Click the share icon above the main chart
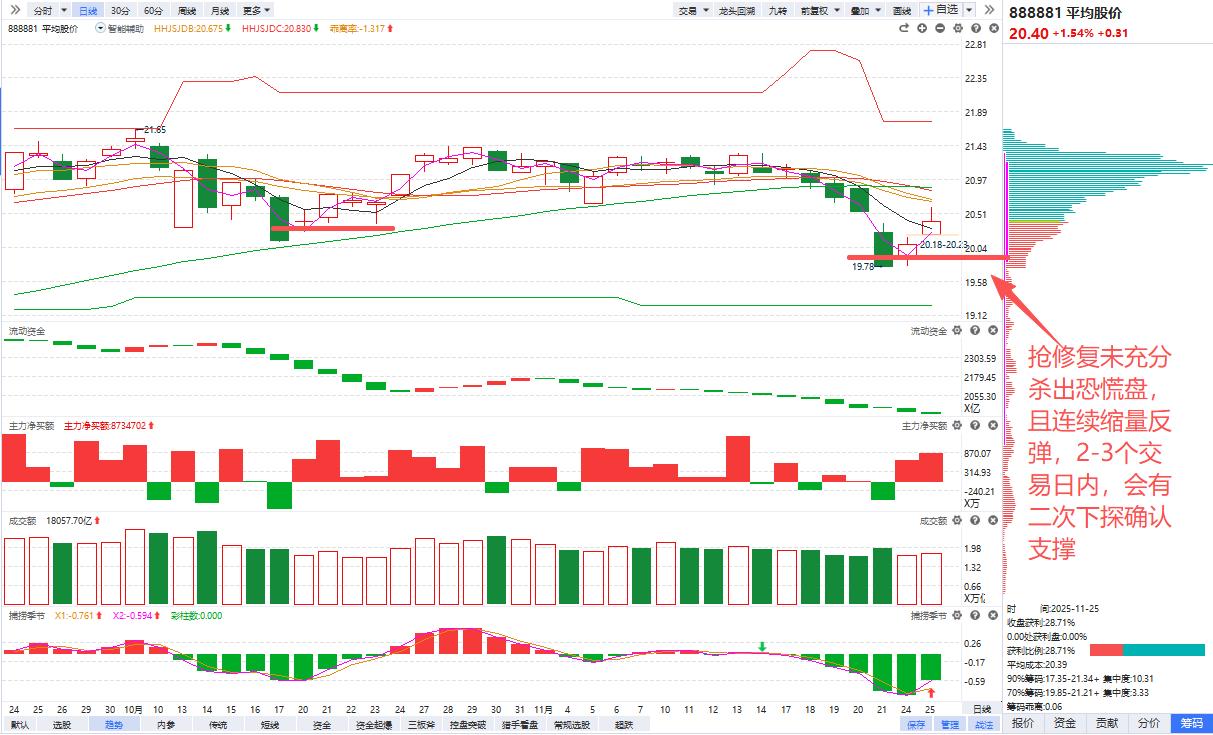This screenshot has height=735, width=1213. pos(904,28)
